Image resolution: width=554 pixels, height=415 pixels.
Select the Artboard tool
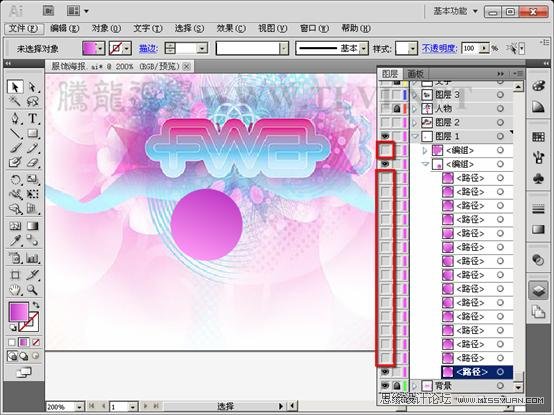pos(15,275)
